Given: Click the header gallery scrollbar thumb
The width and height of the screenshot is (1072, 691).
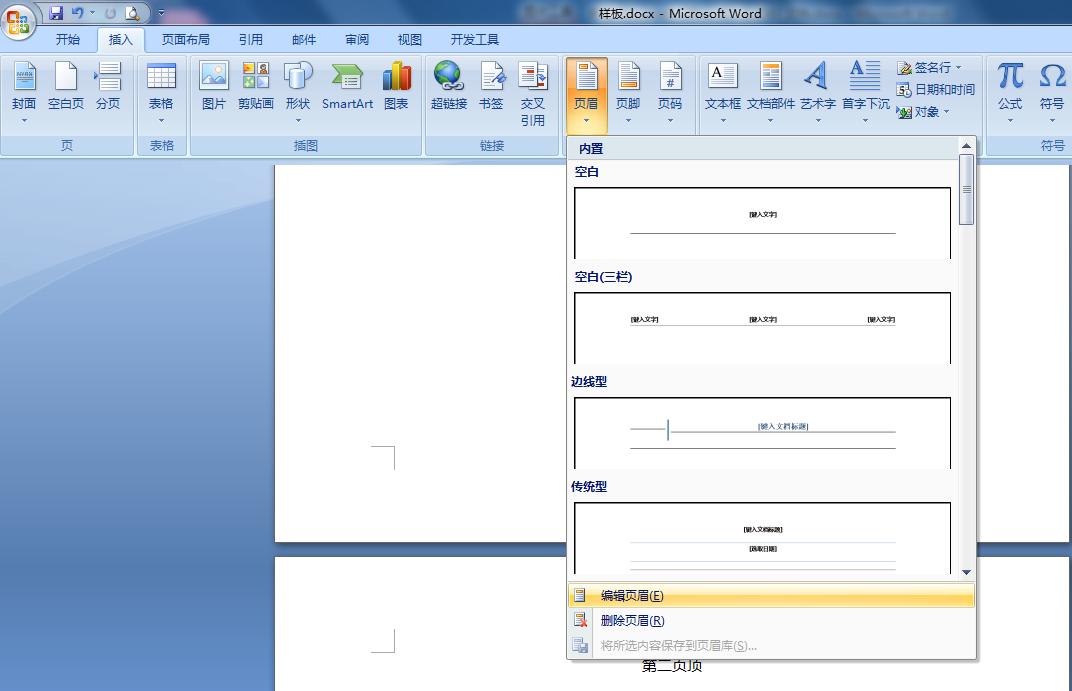Looking at the screenshot, I should point(966,189).
